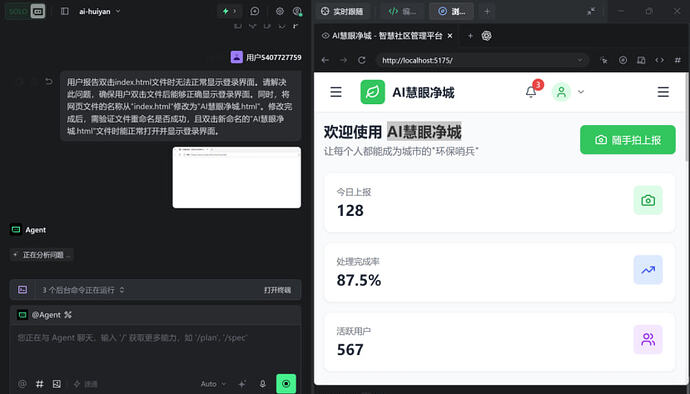The height and width of the screenshot is (394, 690).
Task: Click the '随手拍上报' button
Action: (x=628, y=140)
